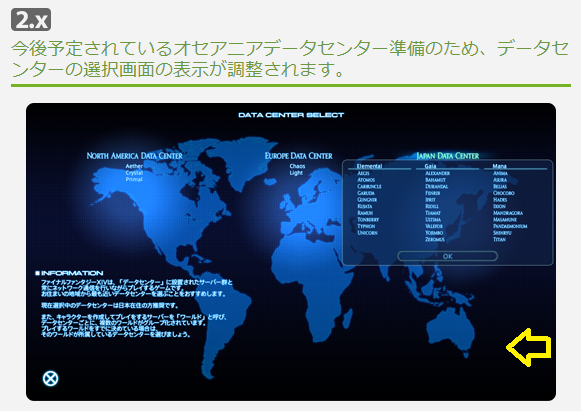The height and width of the screenshot is (411, 581).
Task: Click the Ramuh world name
Action: (365, 213)
